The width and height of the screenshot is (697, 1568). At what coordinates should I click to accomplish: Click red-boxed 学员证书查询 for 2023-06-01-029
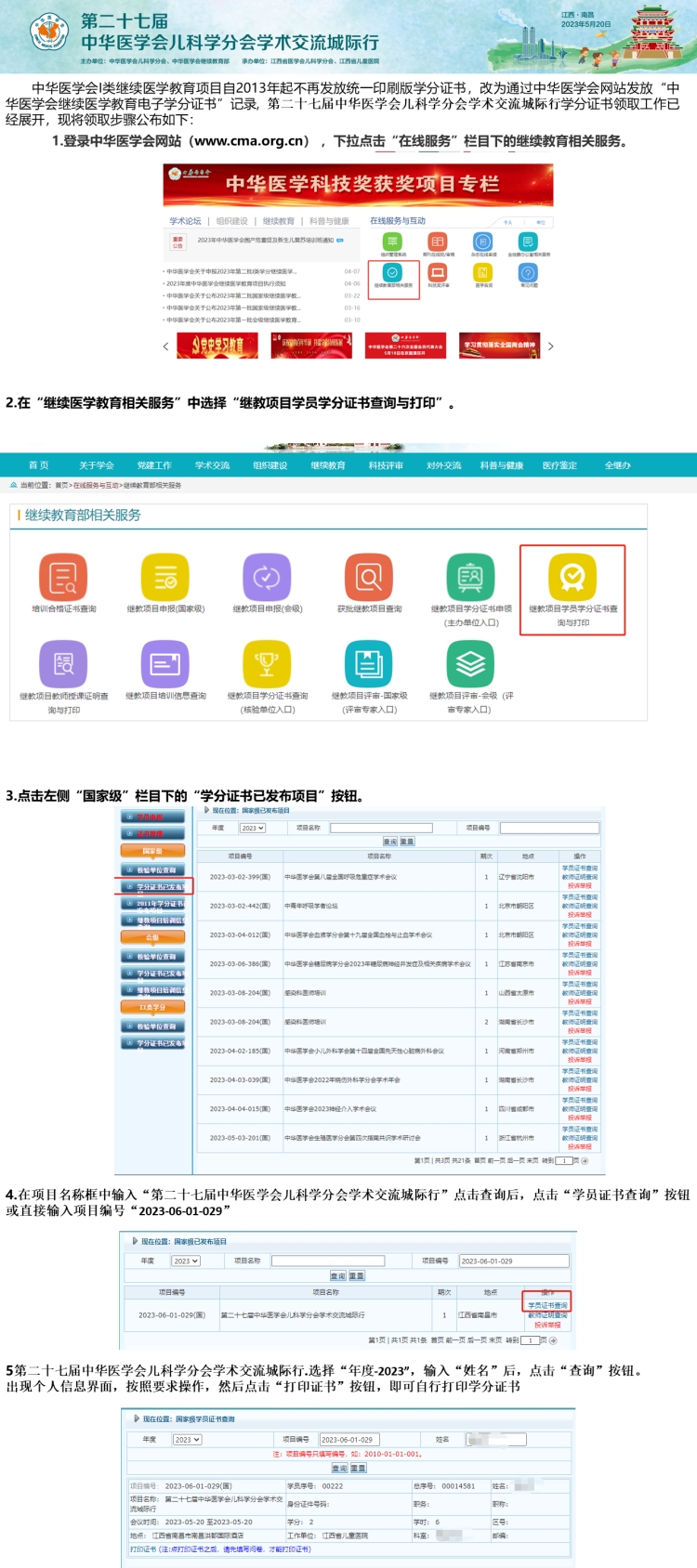coord(547,1305)
